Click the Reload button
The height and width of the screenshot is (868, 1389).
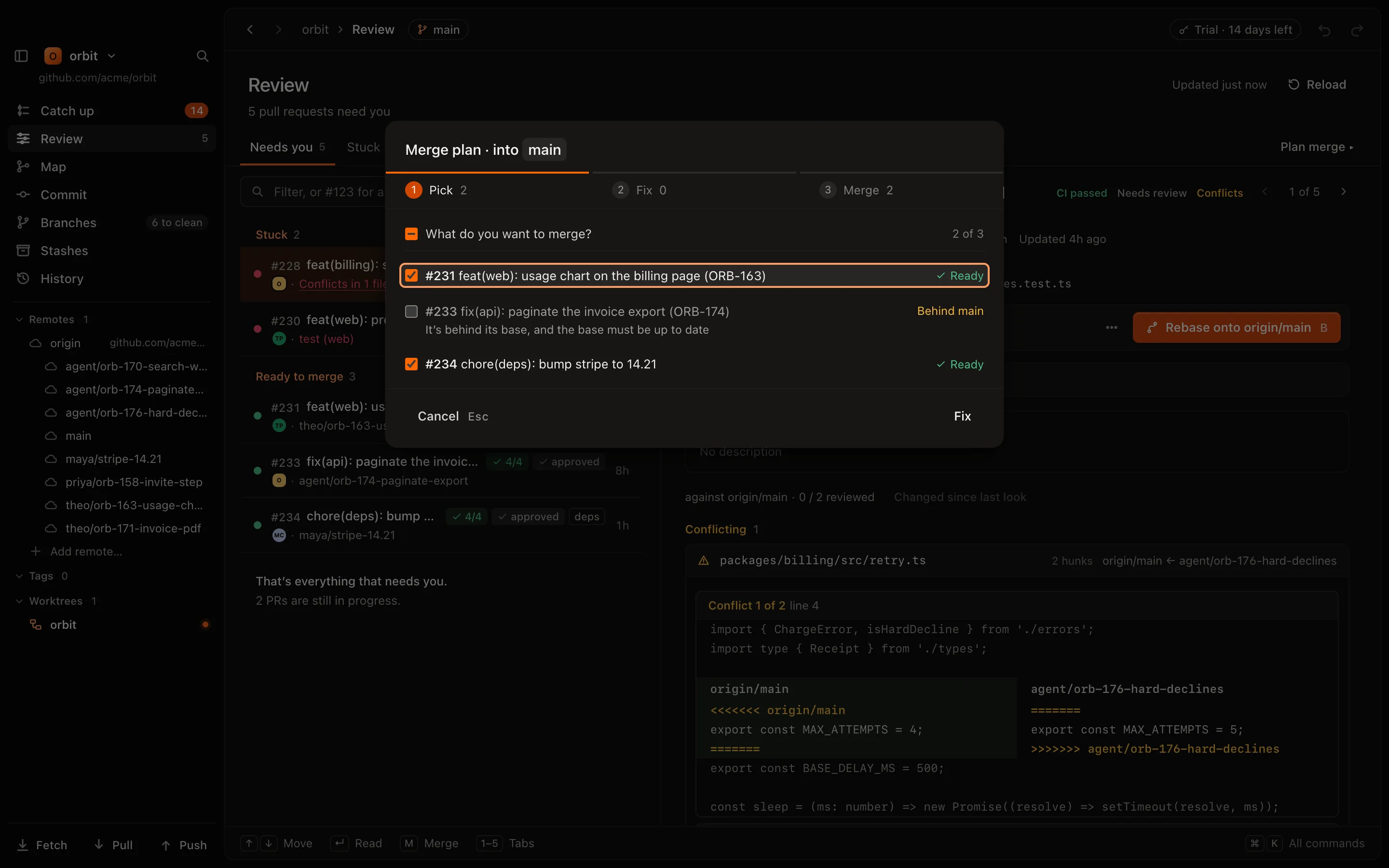1317,84
